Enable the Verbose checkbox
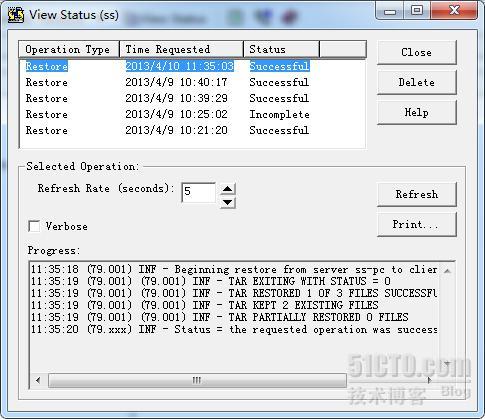 (x=34, y=226)
